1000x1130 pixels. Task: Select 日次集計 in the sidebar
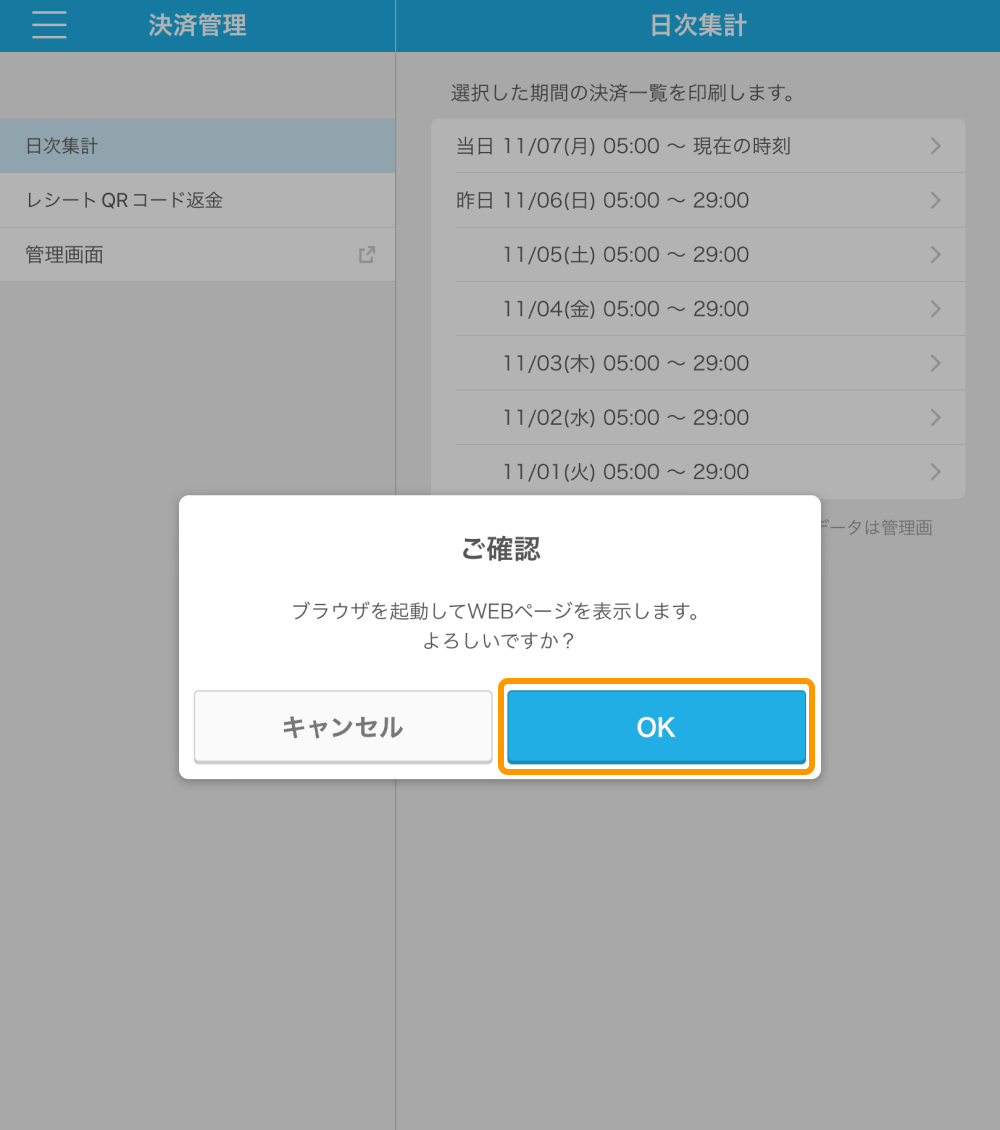[x=62, y=146]
